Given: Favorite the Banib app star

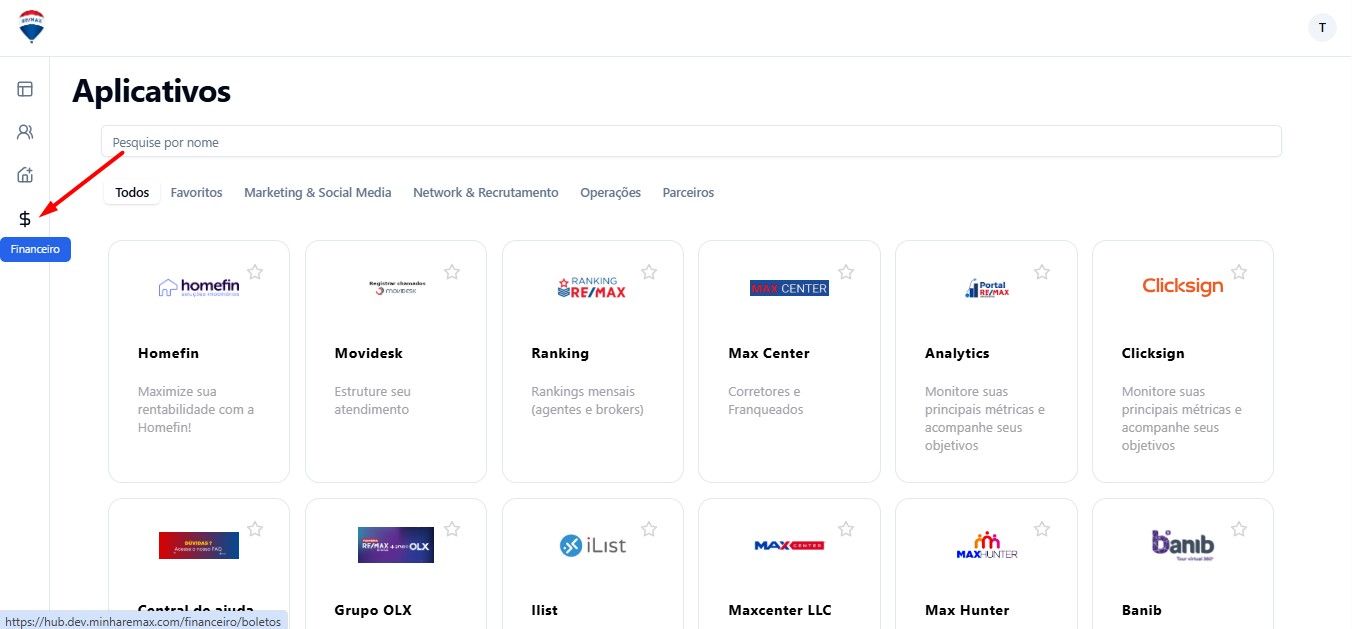Looking at the screenshot, I should [x=1239, y=529].
